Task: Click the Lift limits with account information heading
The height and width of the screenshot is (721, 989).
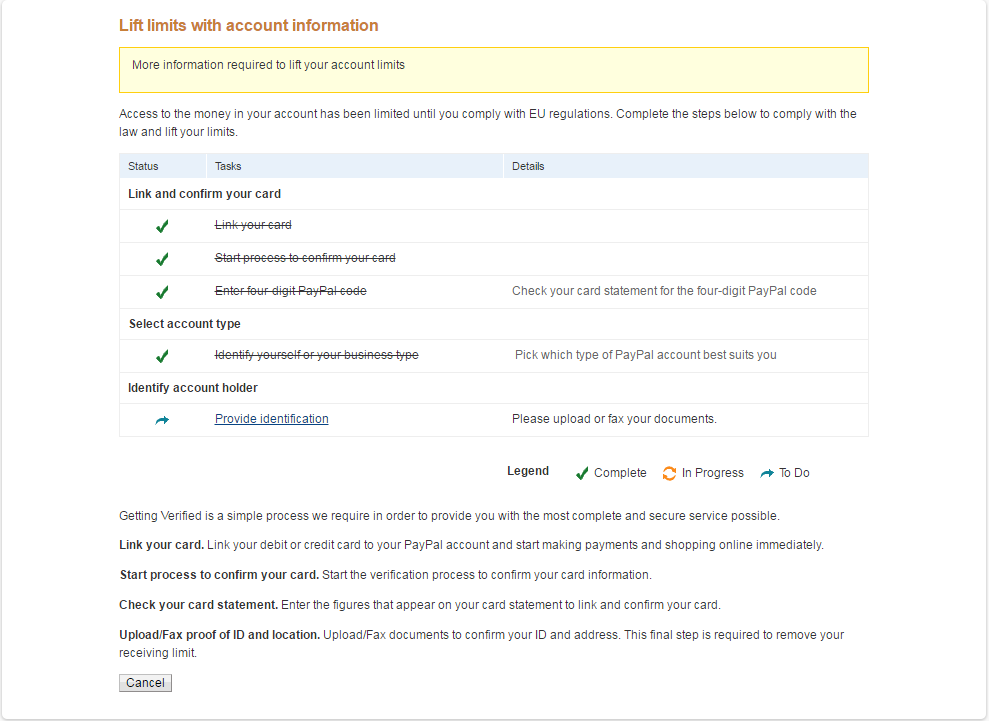Action: (249, 25)
